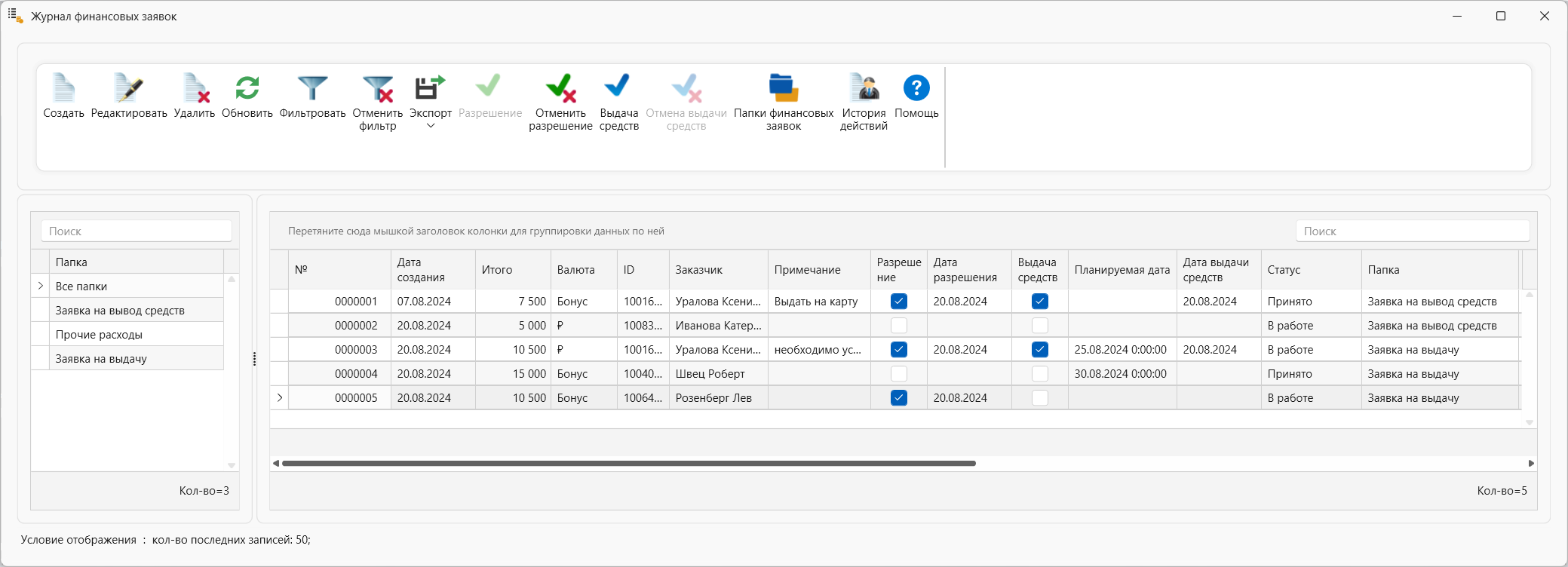Expand the Все папки tree node

[41, 287]
